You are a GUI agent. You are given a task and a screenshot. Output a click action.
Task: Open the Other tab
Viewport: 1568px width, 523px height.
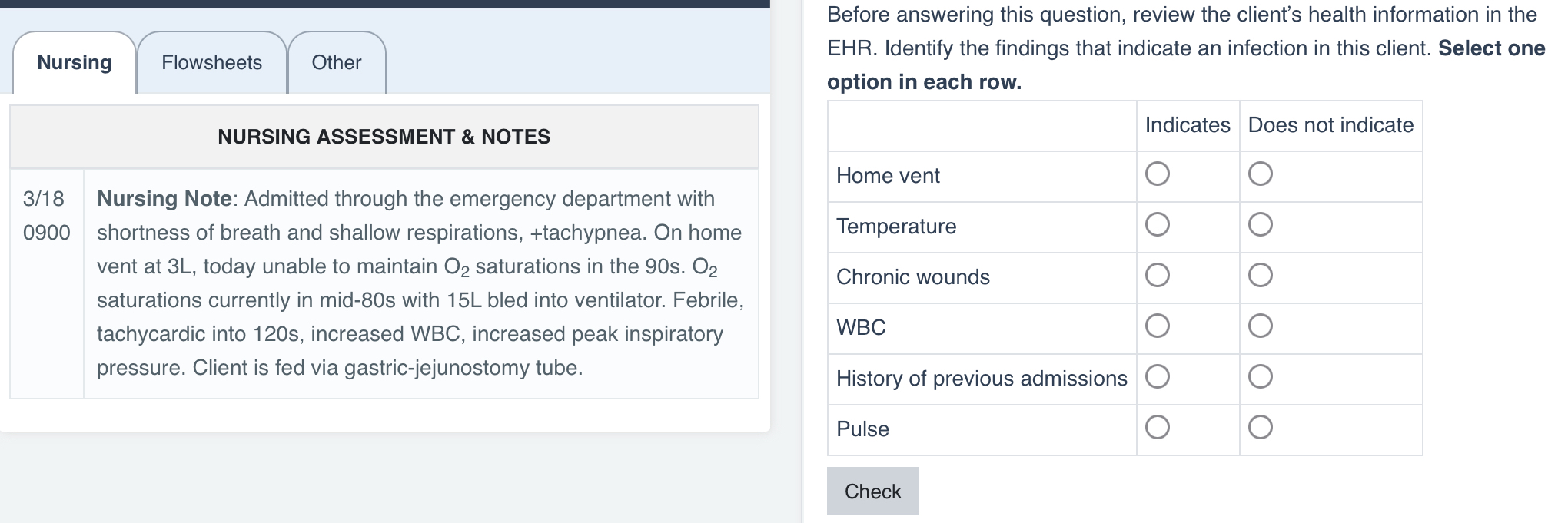click(336, 63)
